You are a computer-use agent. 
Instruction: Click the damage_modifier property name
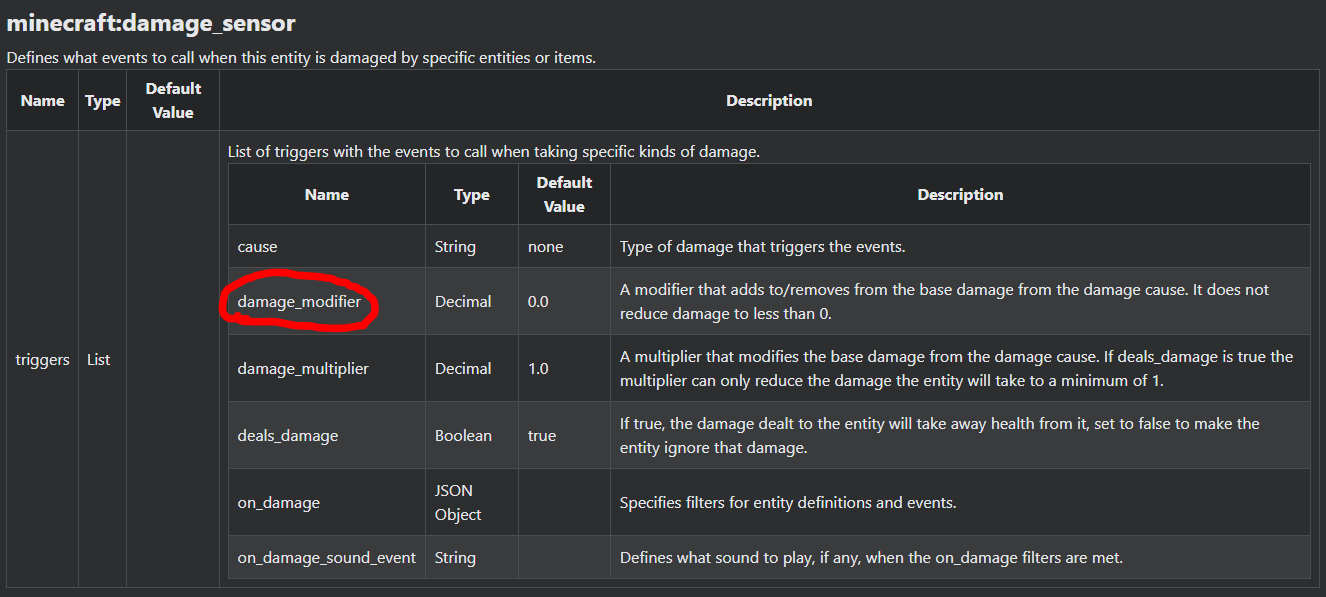(299, 301)
